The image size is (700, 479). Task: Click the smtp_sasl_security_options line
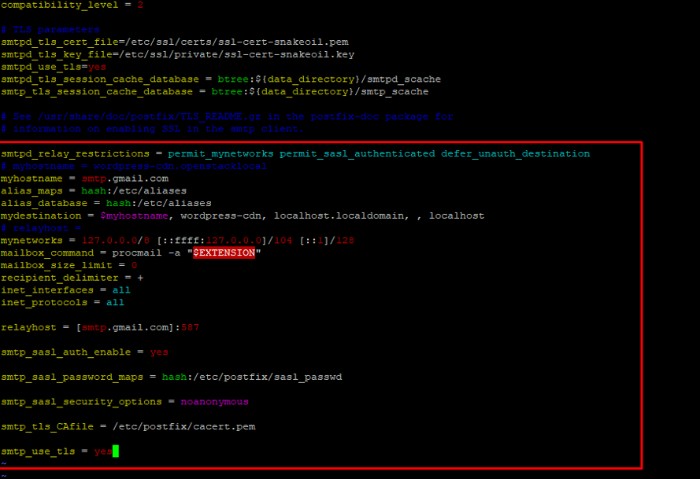[125, 402]
